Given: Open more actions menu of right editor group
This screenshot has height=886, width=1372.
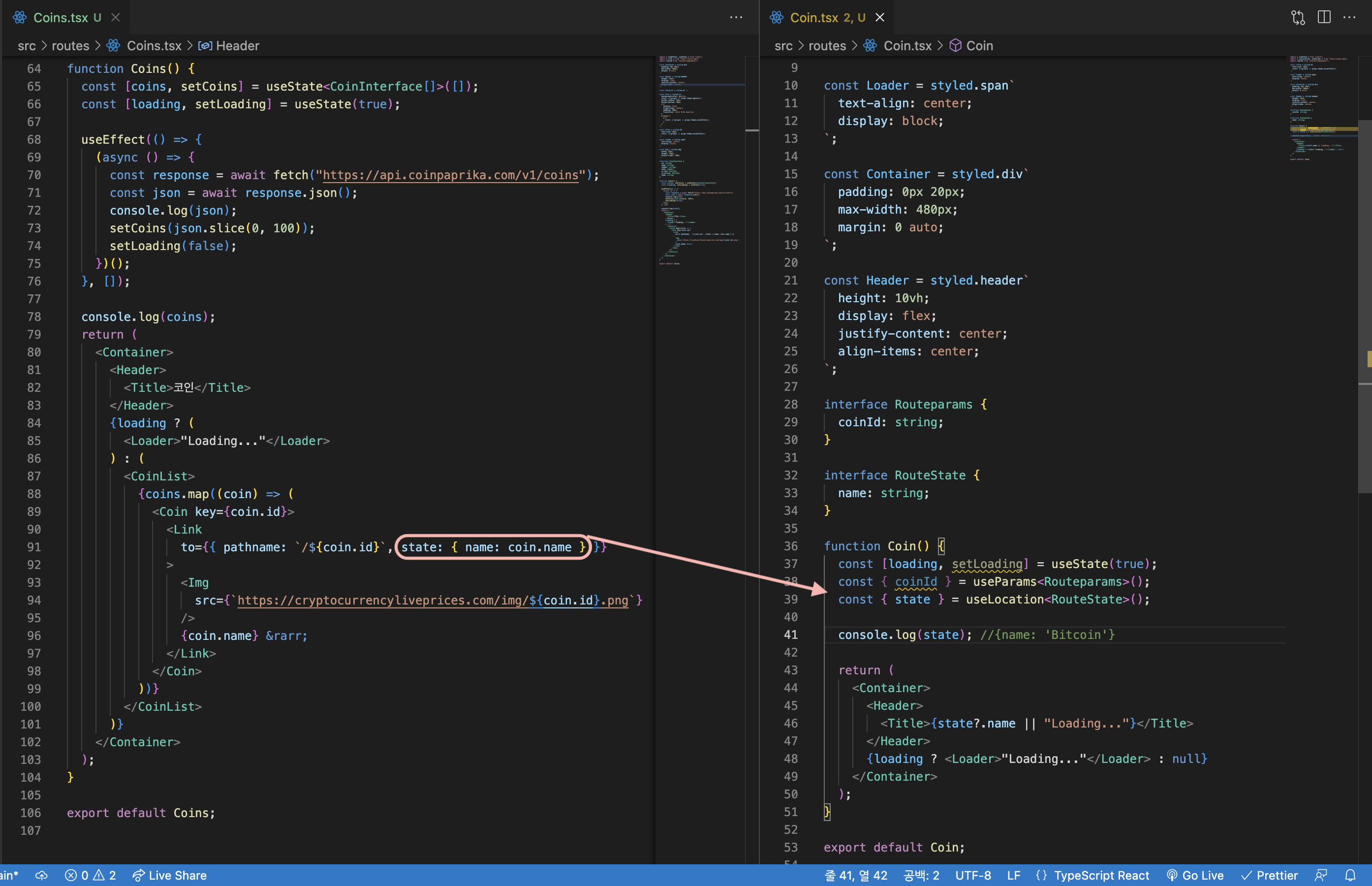Looking at the screenshot, I should pyautogui.click(x=1349, y=17).
